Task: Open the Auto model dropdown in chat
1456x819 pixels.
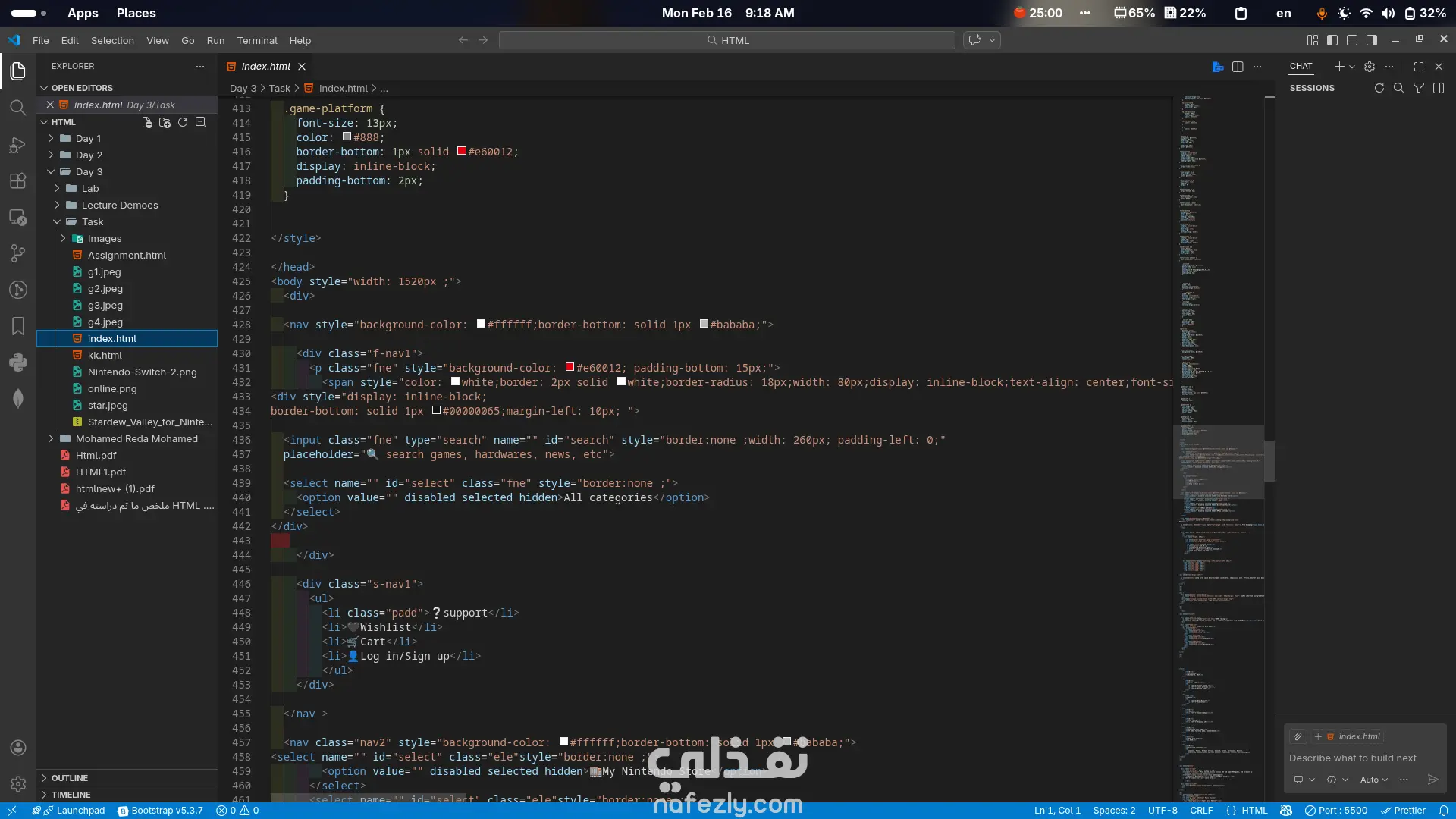Action: 1373,780
